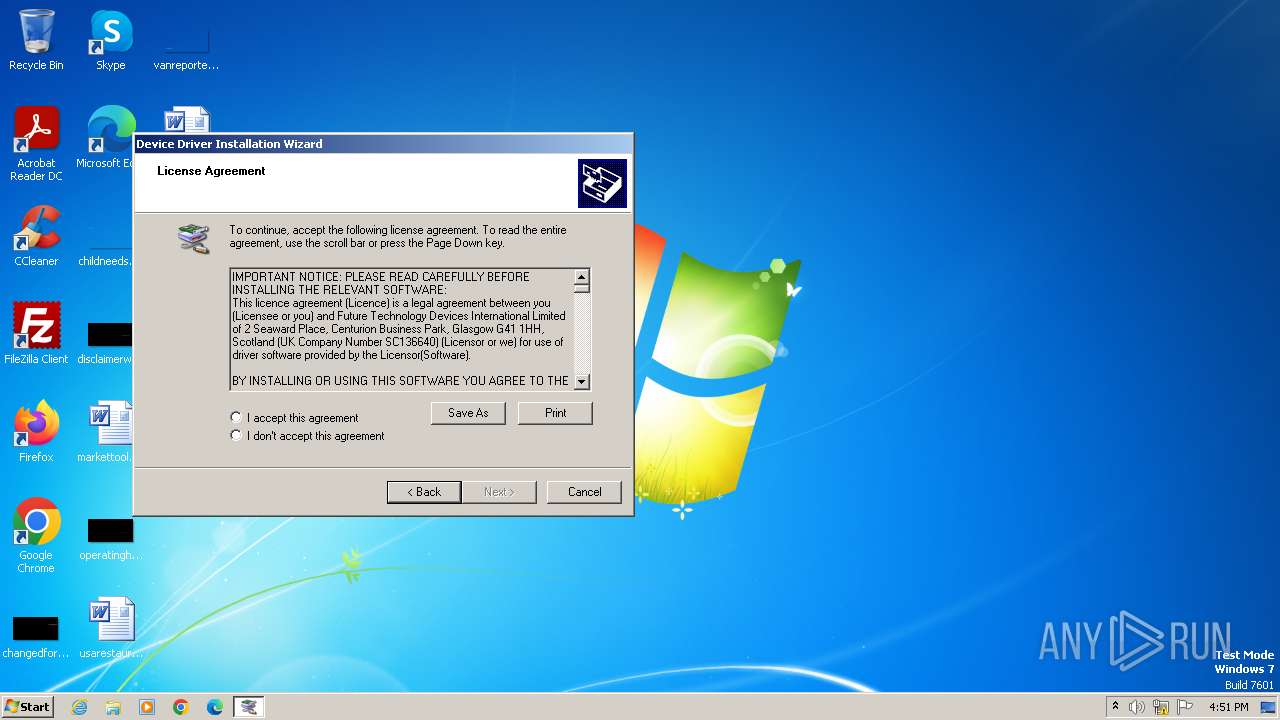
Task: Click the 'License Agreement' heading text
Action: pos(211,171)
